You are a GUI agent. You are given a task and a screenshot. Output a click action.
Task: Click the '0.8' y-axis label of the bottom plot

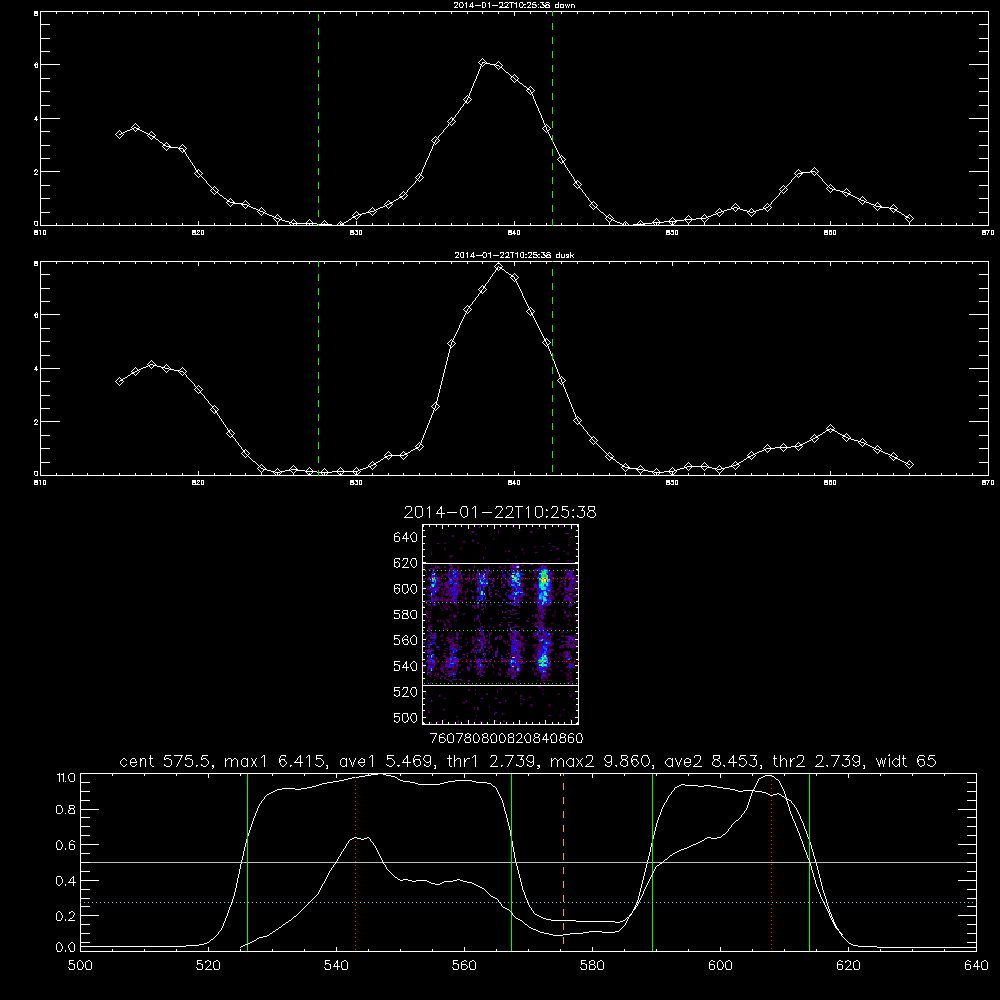point(66,810)
